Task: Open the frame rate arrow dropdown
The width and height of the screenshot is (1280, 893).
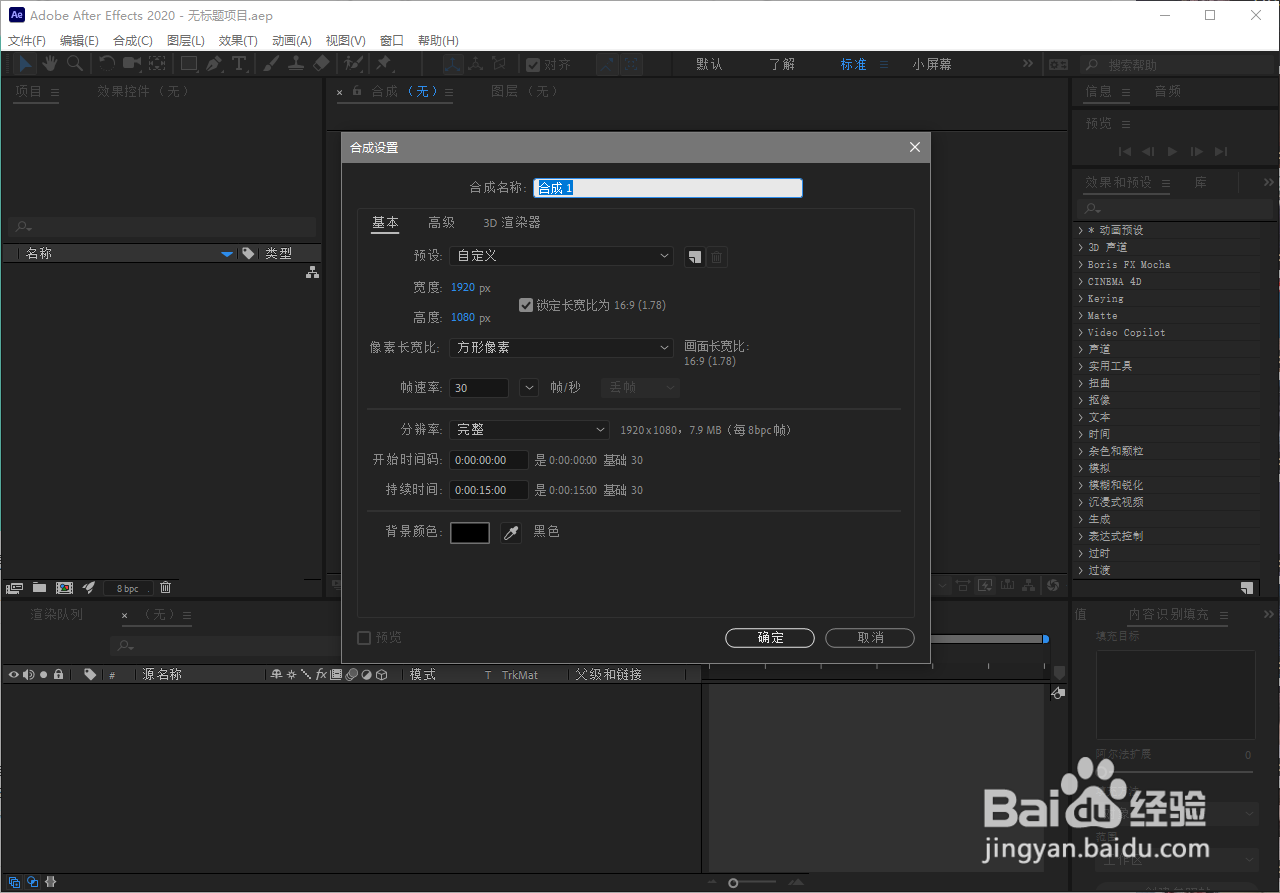Action: tap(529, 388)
